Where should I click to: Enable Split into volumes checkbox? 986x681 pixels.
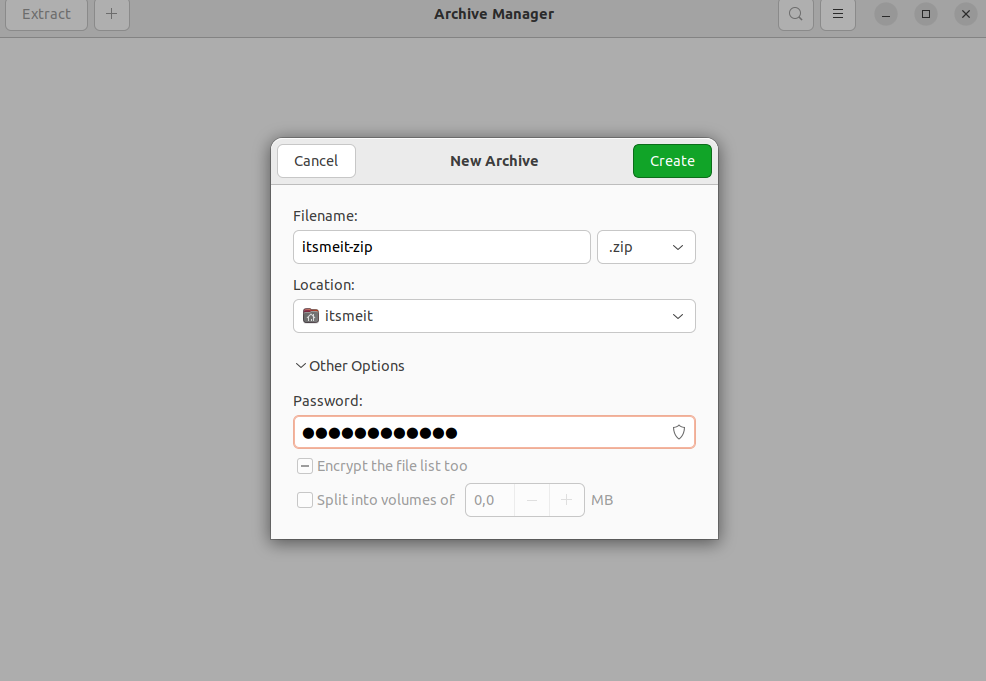coord(305,500)
